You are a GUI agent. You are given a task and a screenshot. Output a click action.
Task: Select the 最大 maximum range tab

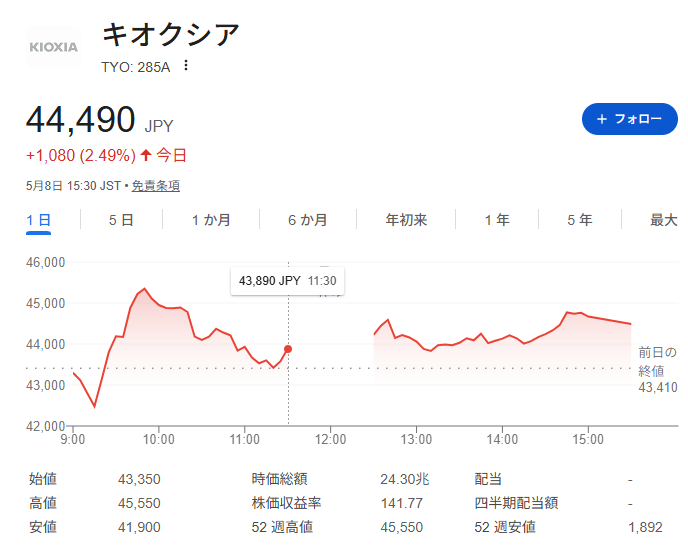663,220
